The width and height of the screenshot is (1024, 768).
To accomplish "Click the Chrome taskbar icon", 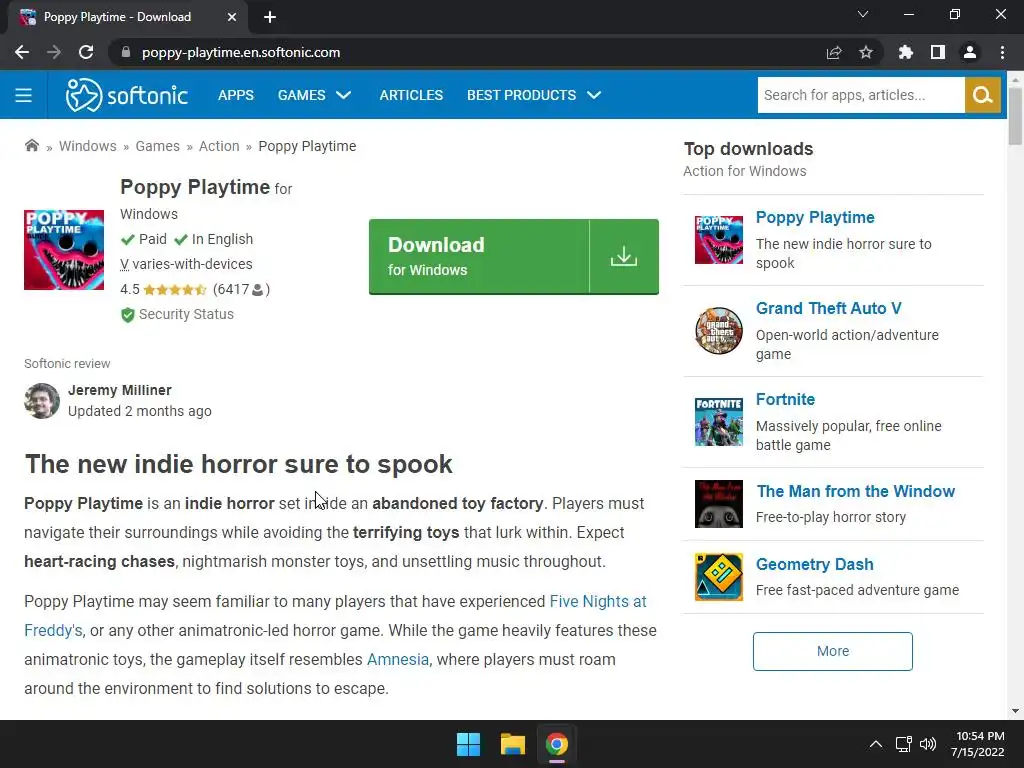I will point(557,744).
